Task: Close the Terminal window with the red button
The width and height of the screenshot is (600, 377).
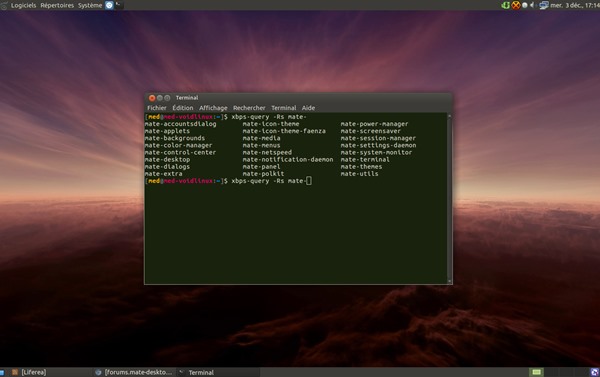Action: point(152,98)
